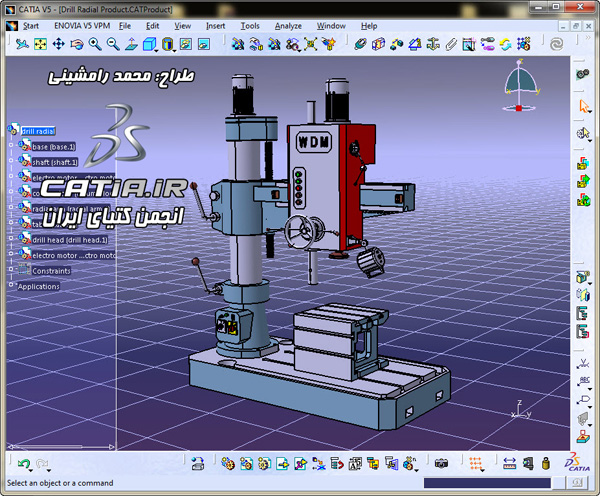Select the Pan four-arrow tool
The width and height of the screenshot is (600, 496).
tap(59, 44)
